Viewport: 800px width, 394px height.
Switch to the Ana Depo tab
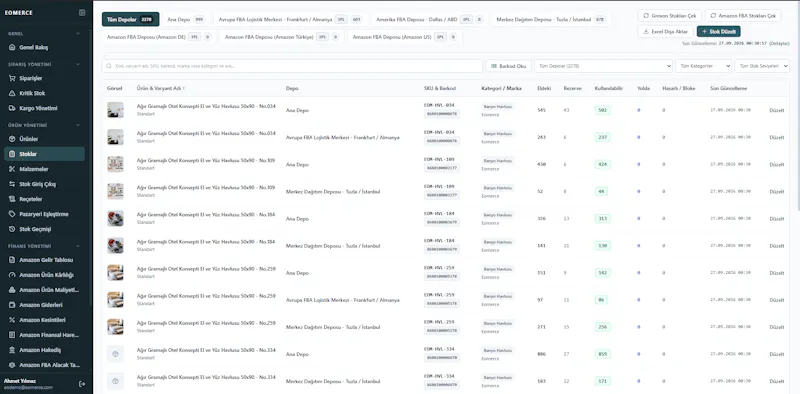186,19
